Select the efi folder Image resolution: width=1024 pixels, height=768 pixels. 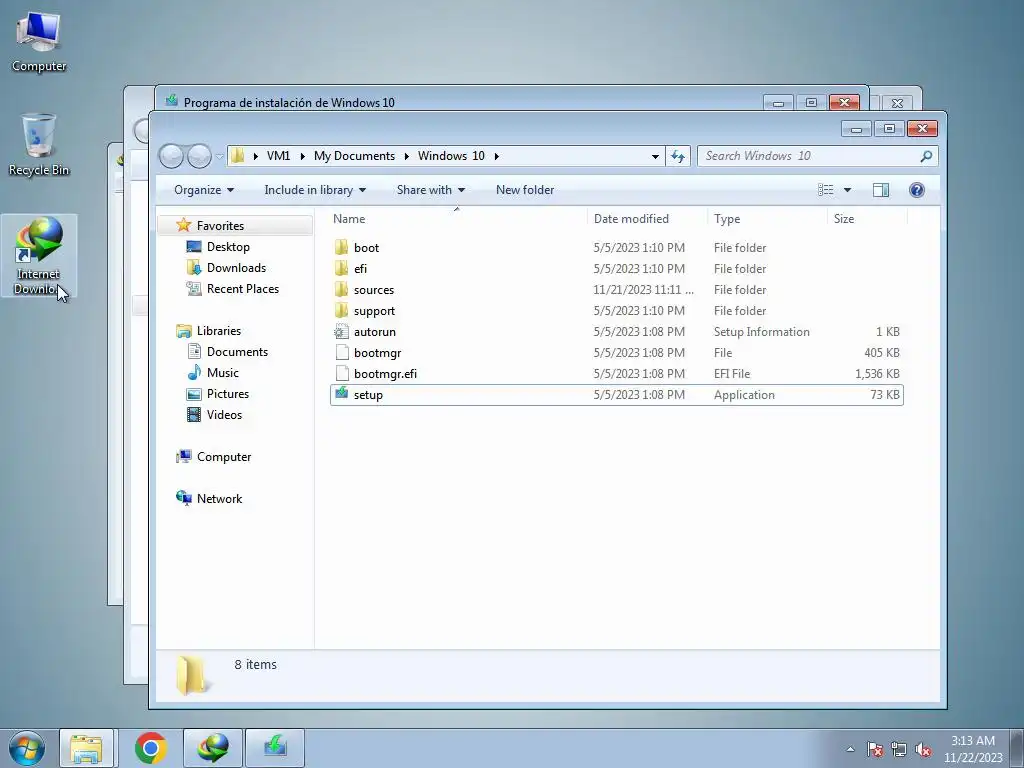click(617, 268)
